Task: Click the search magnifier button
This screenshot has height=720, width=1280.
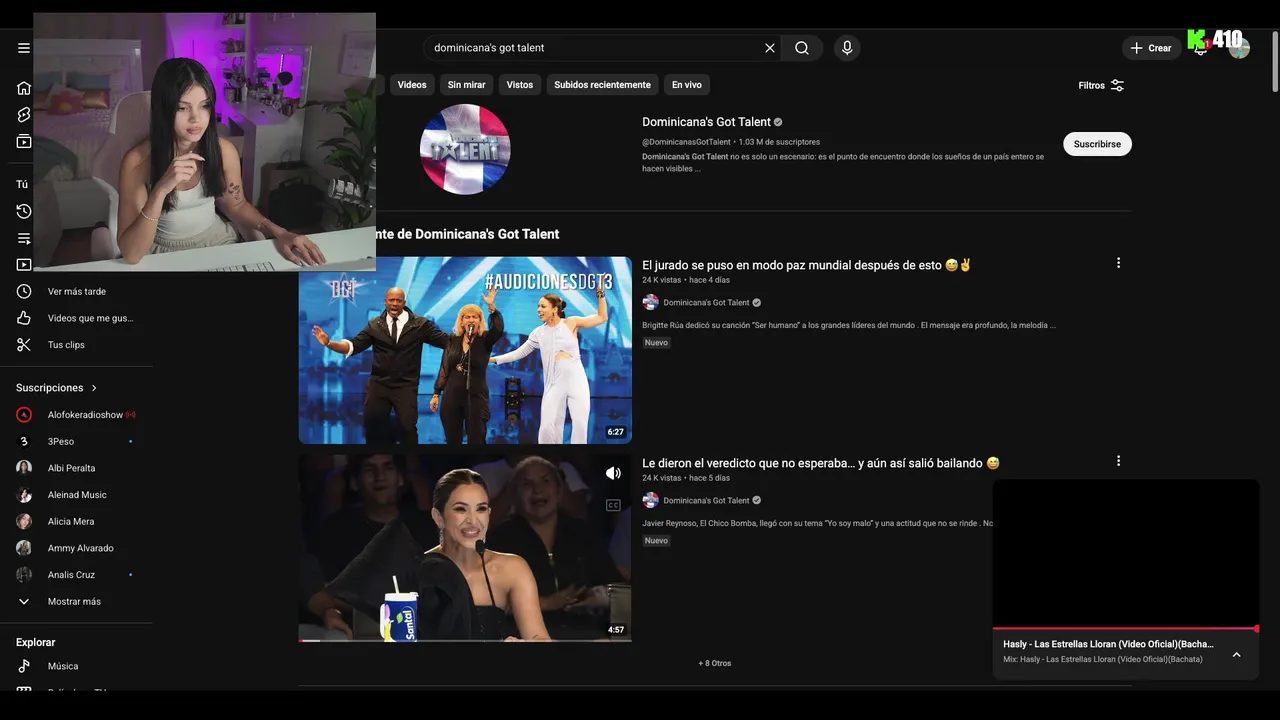Action: click(802, 48)
